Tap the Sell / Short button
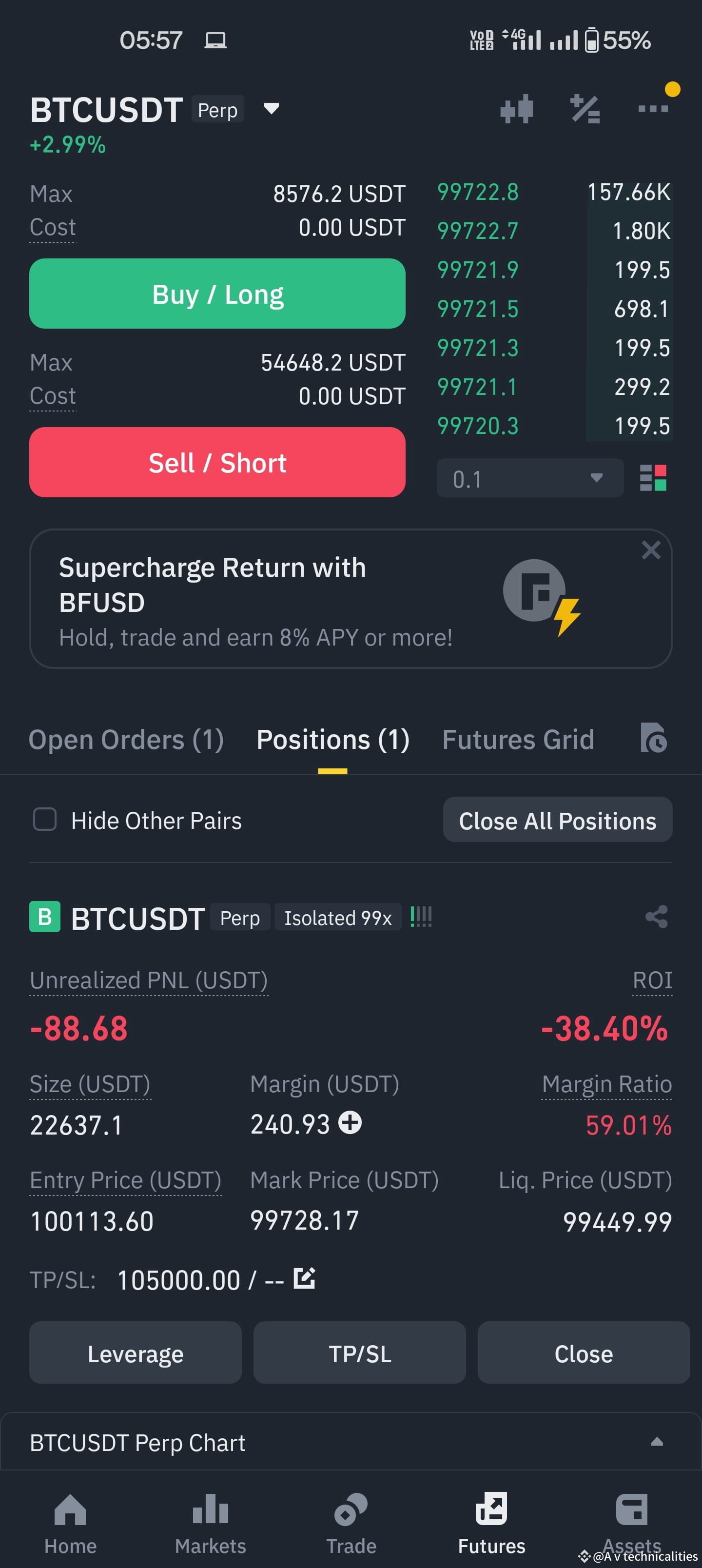This screenshot has height=1568, width=702. [x=217, y=463]
